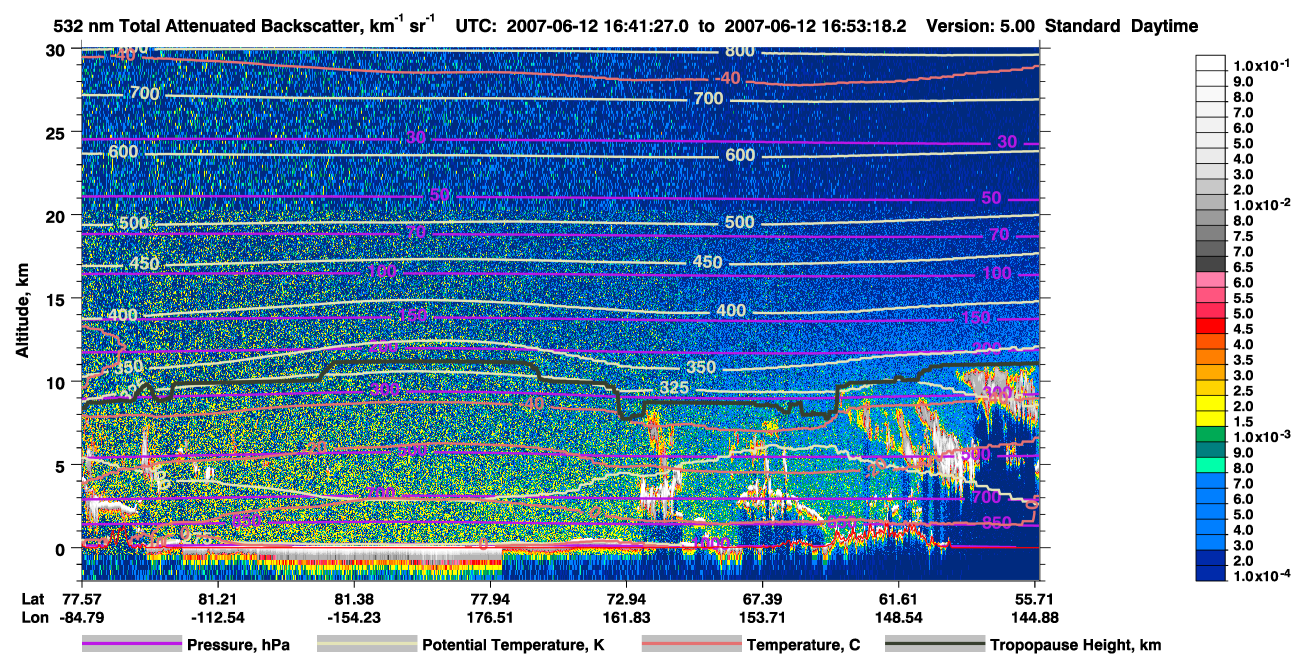The width and height of the screenshot is (1300, 667).
Task: Click longitude value 153.71
Action: (762, 617)
